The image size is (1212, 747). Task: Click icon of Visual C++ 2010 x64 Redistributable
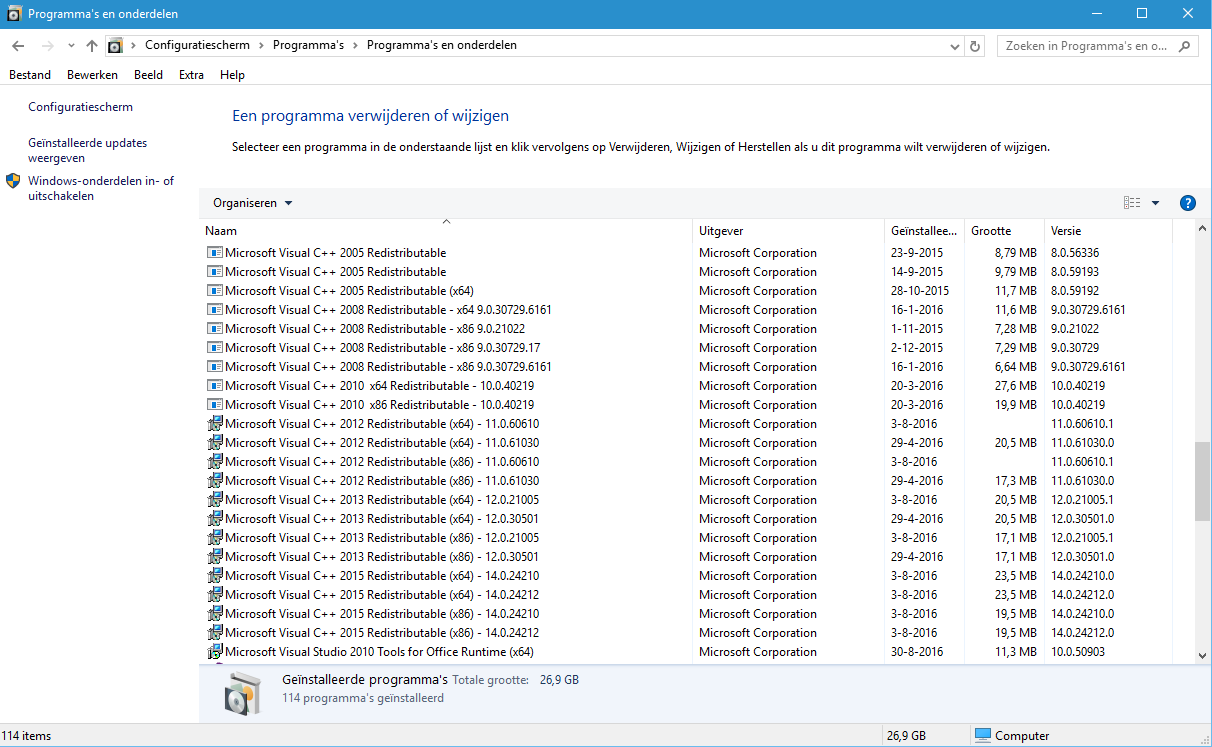click(215, 386)
